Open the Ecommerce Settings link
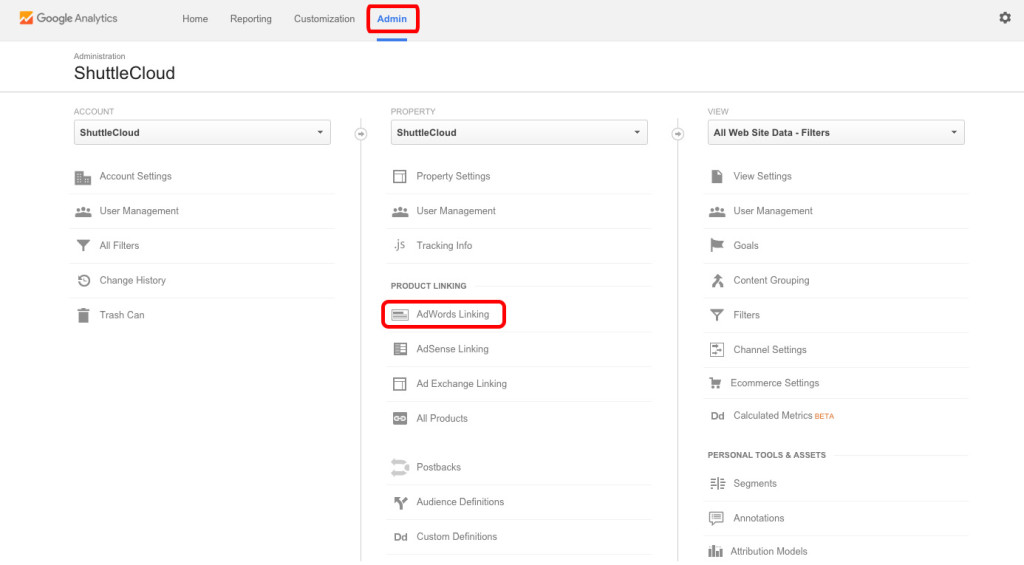Image resolution: width=1024 pixels, height=565 pixels. 775,383
